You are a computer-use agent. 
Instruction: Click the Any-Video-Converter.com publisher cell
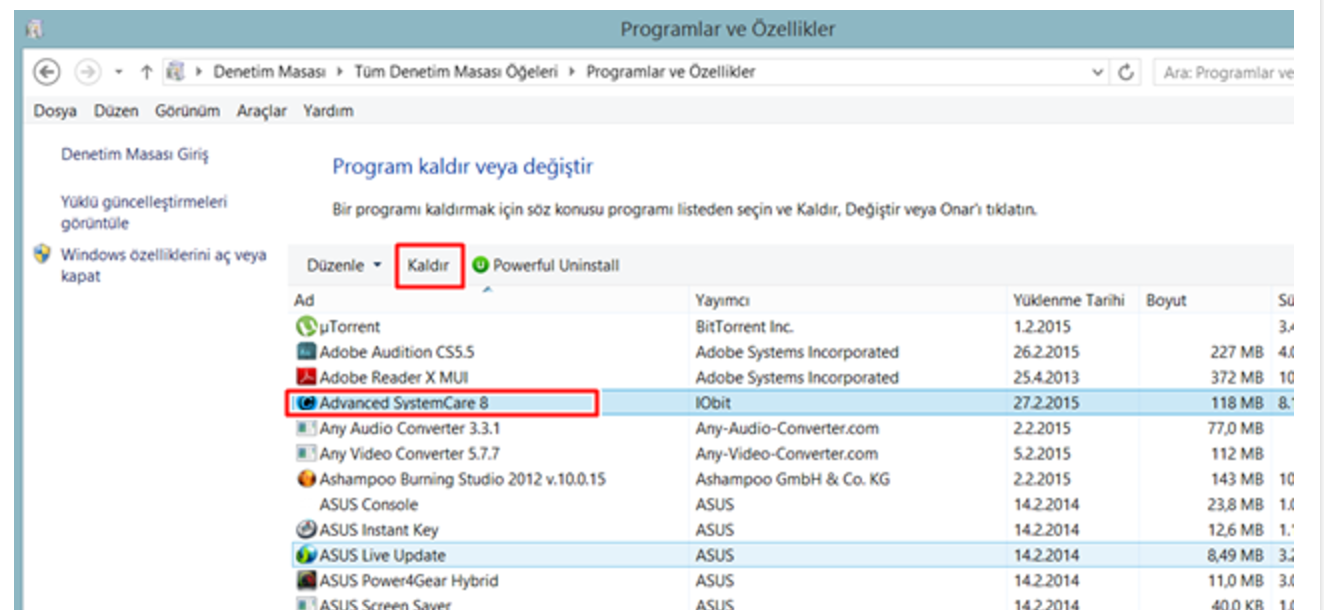[787, 454]
